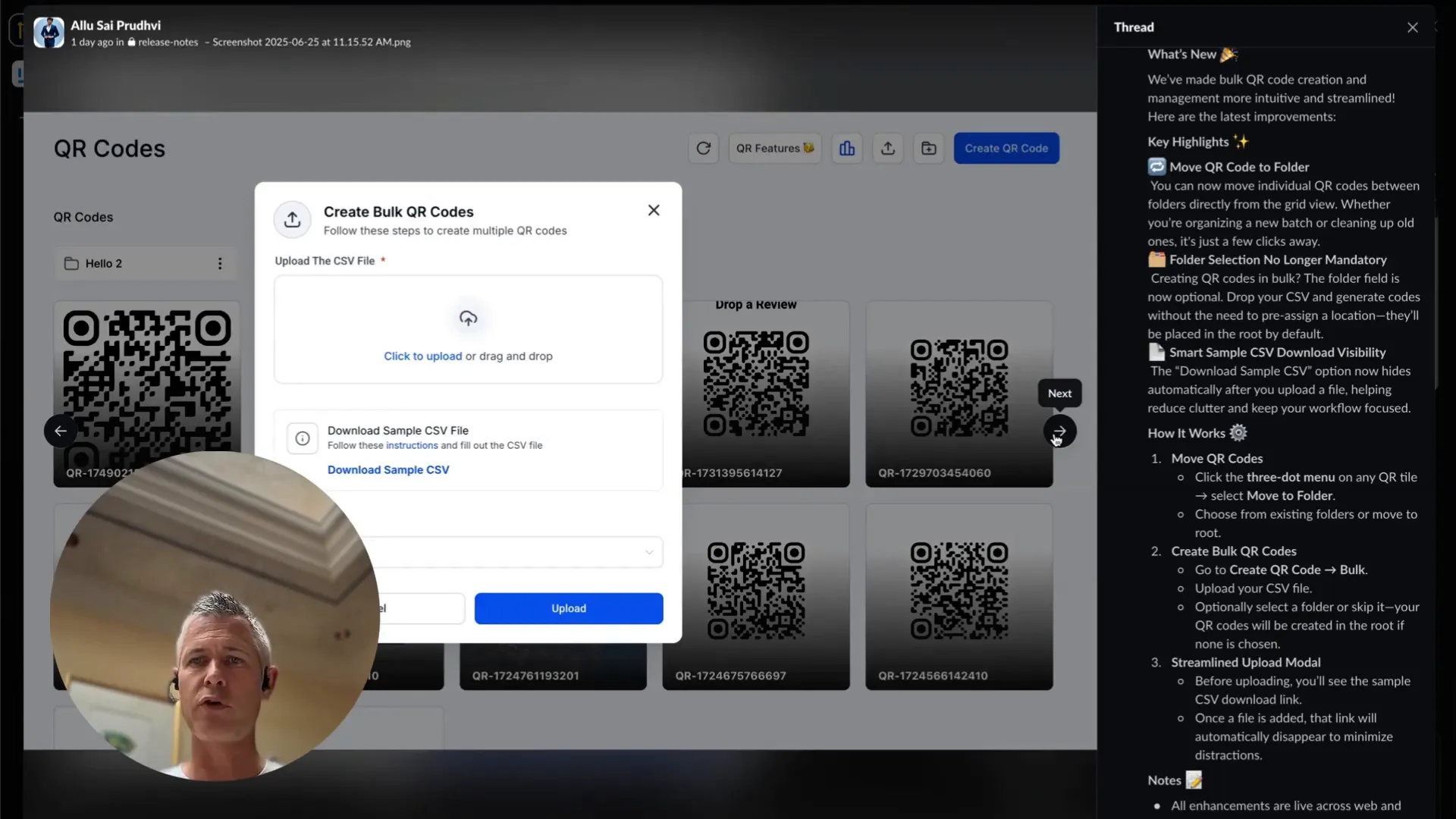Click the add folder icon in toolbar
1456x819 pixels.
(x=929, y=149)
